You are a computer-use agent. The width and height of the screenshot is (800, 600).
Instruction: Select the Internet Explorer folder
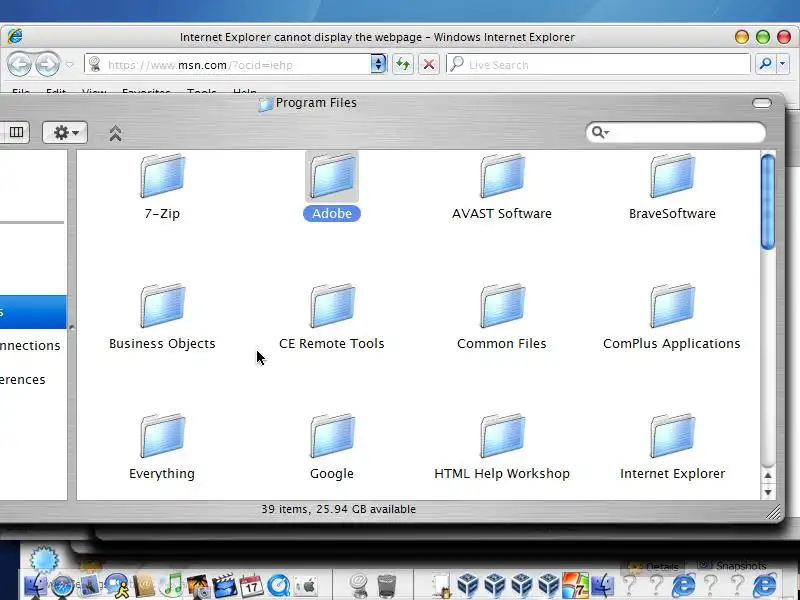coord(672,446)
